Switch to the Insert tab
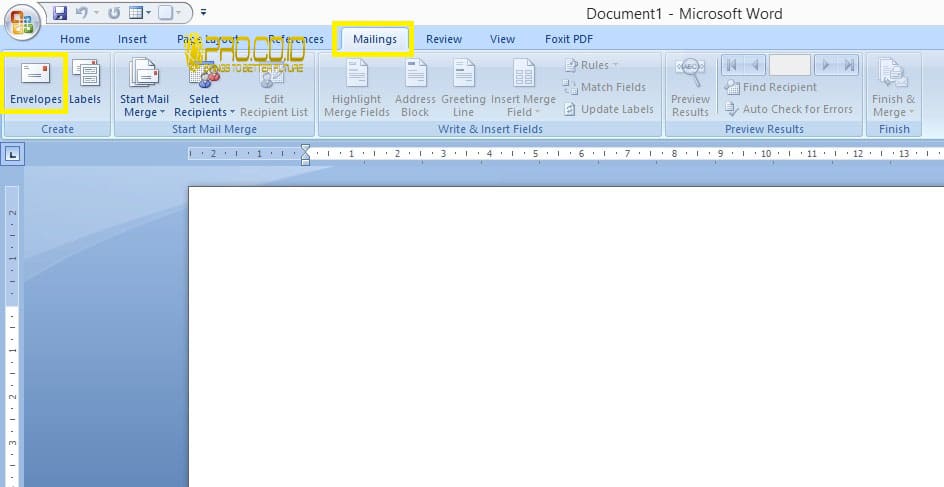Screen dimensions: 944x487 click(x=132, y=39)
